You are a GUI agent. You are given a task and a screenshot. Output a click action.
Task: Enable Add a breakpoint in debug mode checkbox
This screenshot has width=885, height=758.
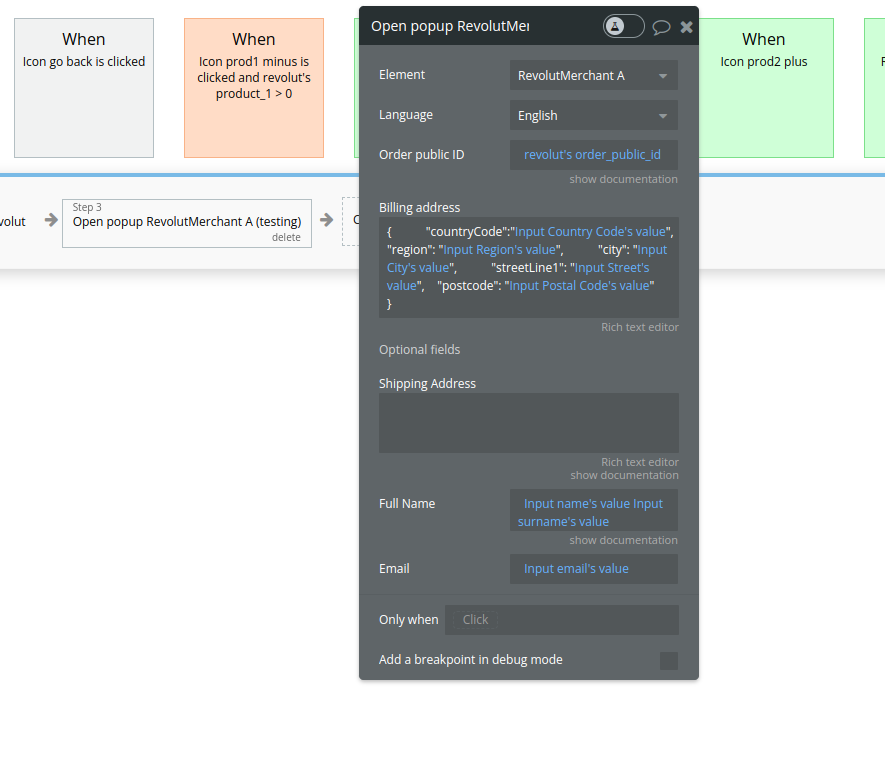pyautogui.click(x=669, y=661)
